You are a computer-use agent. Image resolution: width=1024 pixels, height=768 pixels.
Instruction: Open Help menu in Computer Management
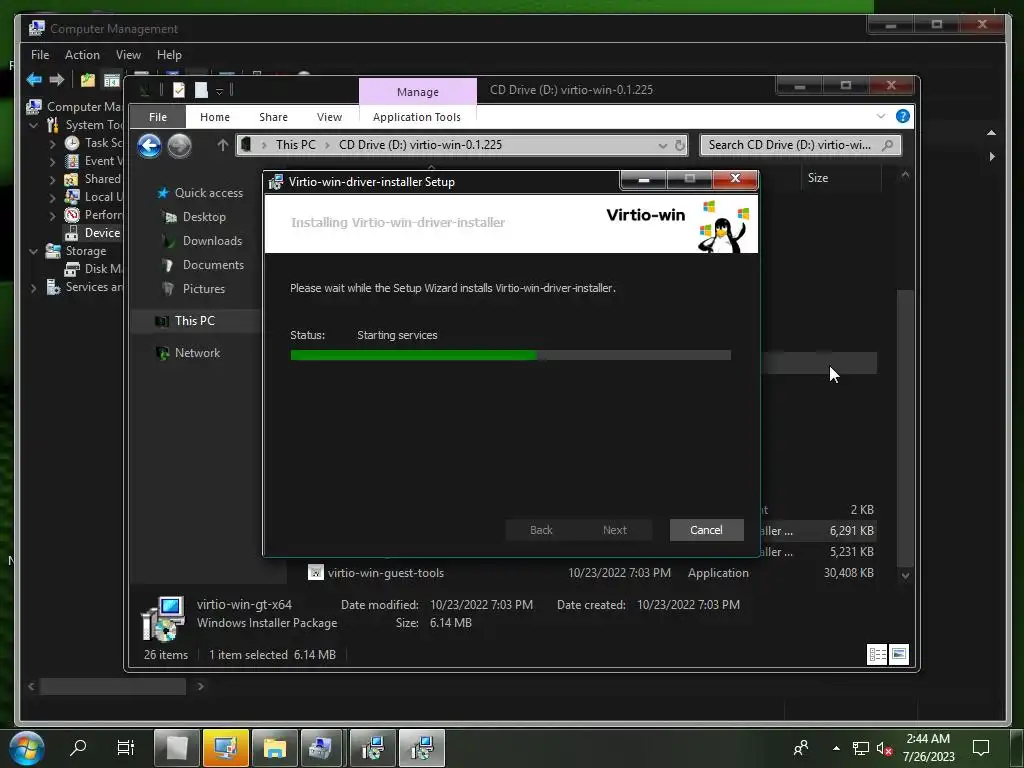point(169,55)
